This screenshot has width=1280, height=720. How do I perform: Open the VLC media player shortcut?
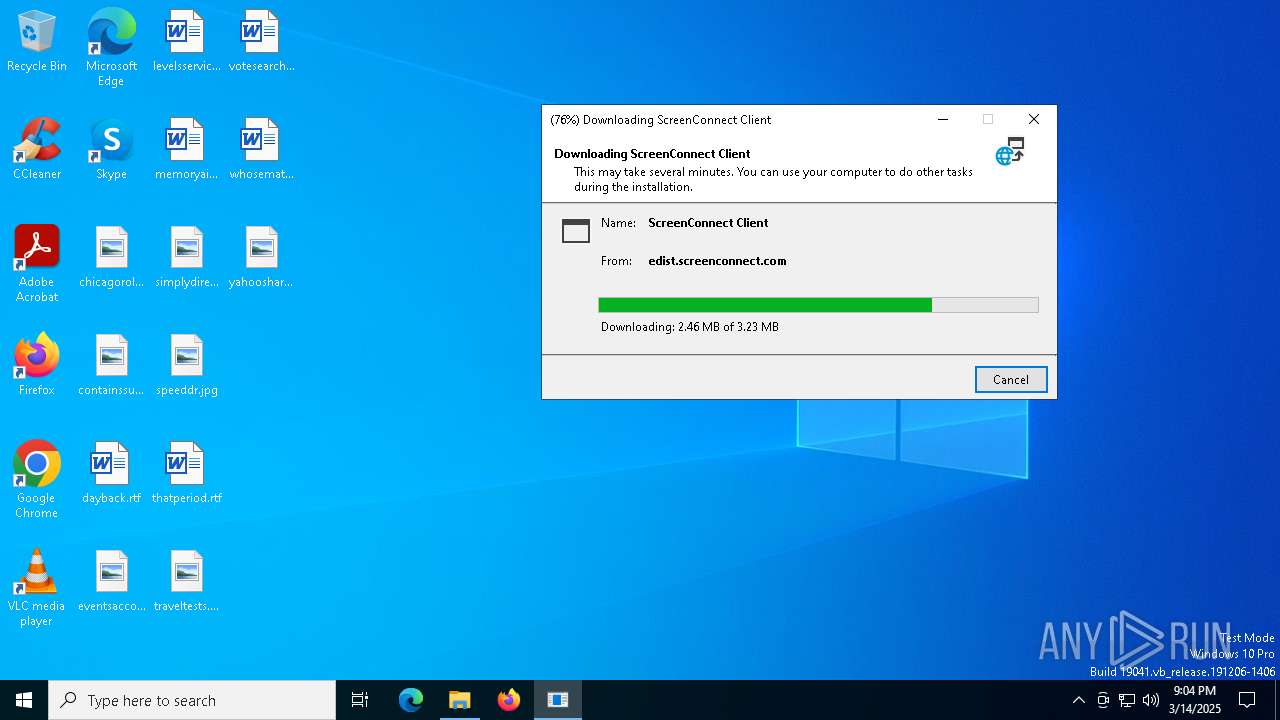click(37, 588)
